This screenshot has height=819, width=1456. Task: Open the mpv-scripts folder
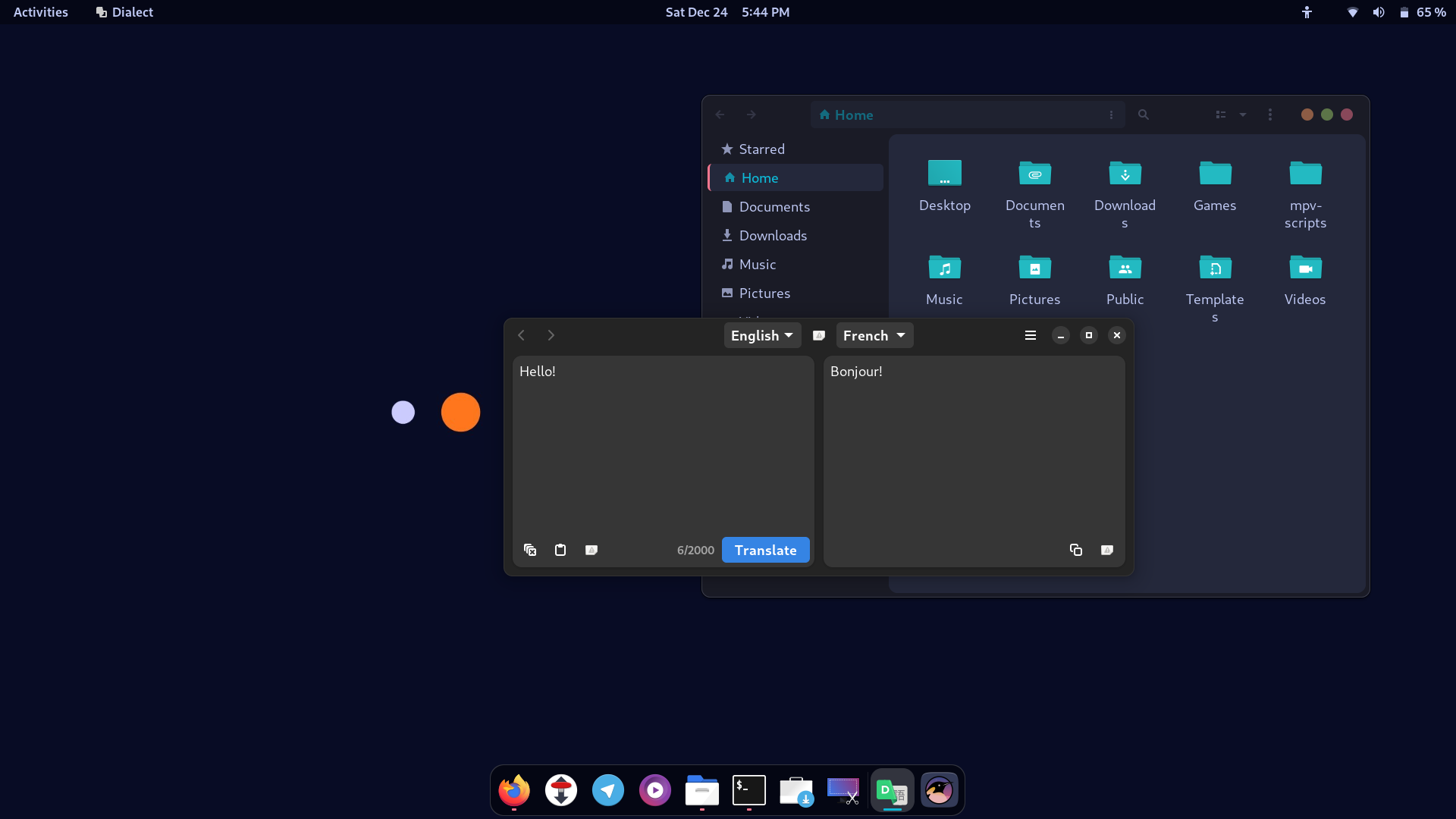pyautogui.click(x=1304, y=193)
